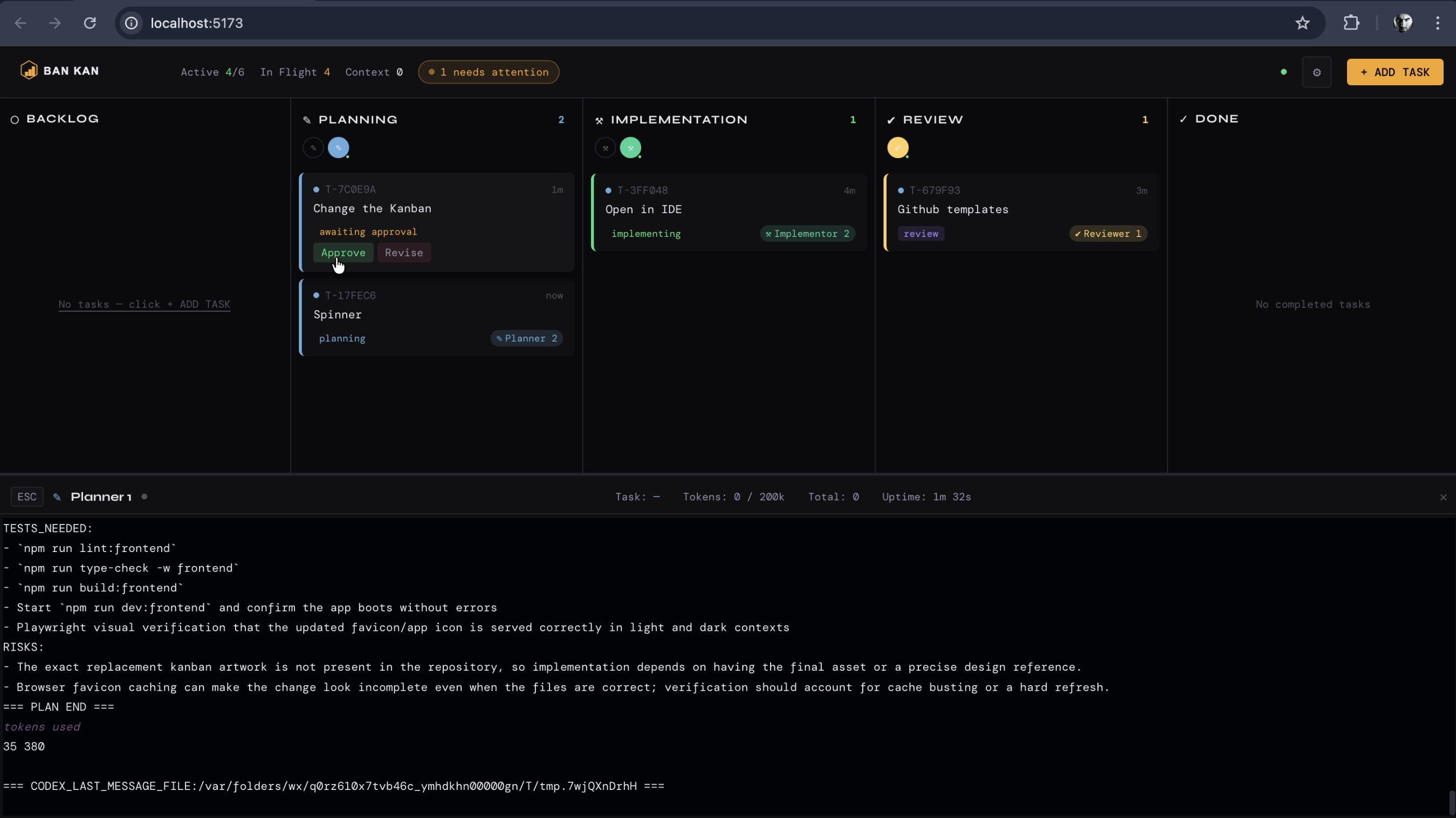The image size is (1456, 818).
Task: Bookmark this page with the star icon
Action: point(1302,23)
